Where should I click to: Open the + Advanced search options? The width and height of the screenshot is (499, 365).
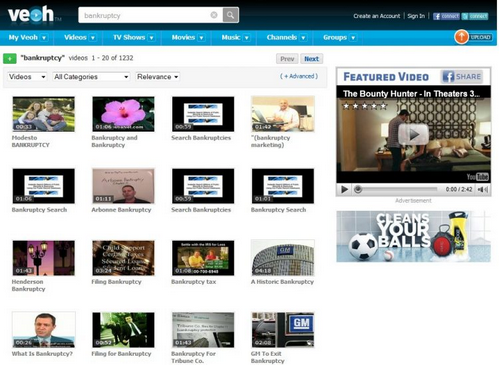click(x=299, y=76)
